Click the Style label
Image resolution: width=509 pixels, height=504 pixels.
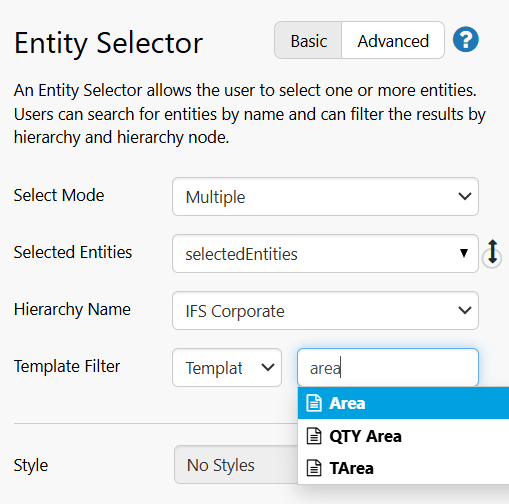point(31,465)
